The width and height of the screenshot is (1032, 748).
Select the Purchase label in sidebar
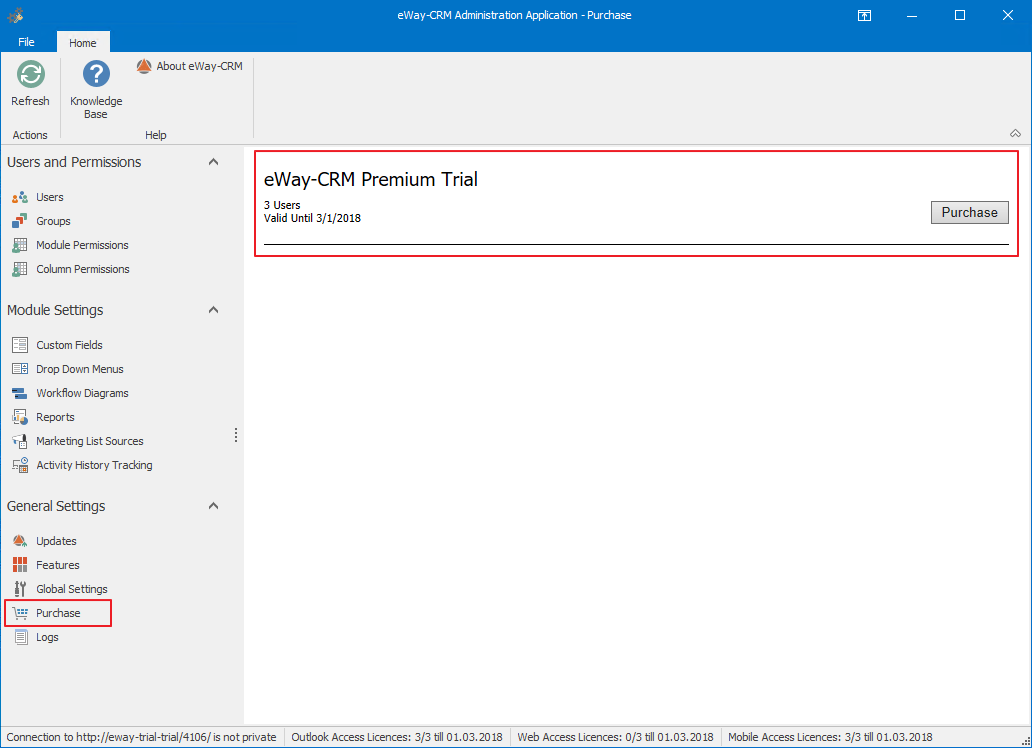point(58,613)
